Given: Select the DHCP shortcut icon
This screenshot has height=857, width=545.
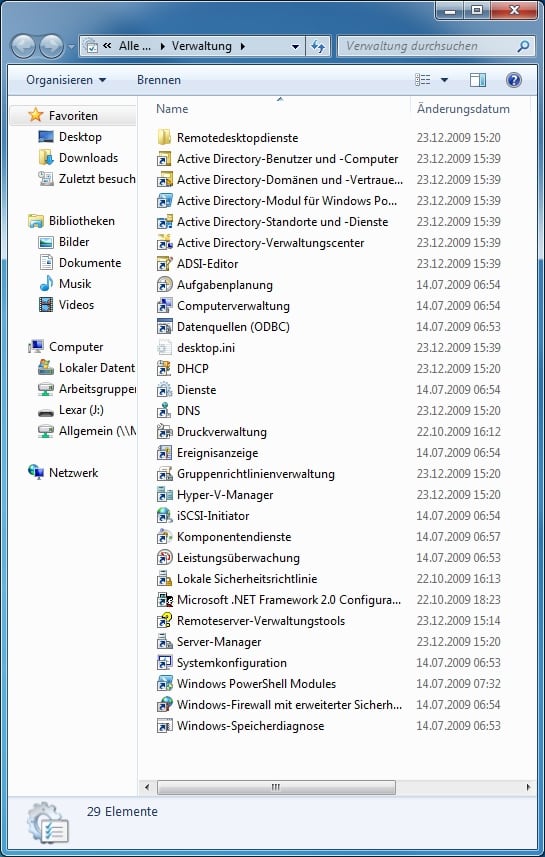Looking at the screenshot, I should [x=165, y=369].
